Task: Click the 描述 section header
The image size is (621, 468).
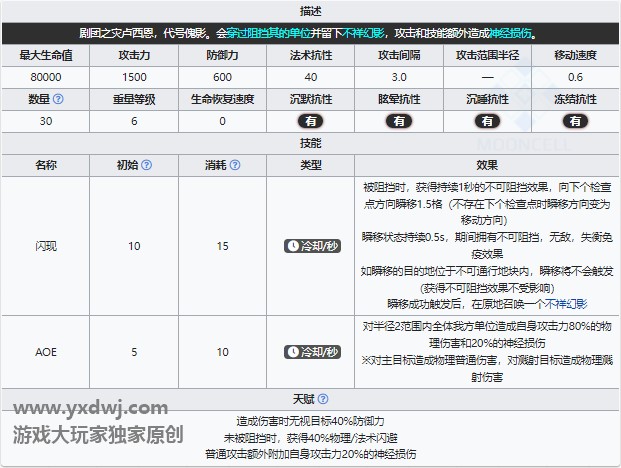Action: (310, 10)
